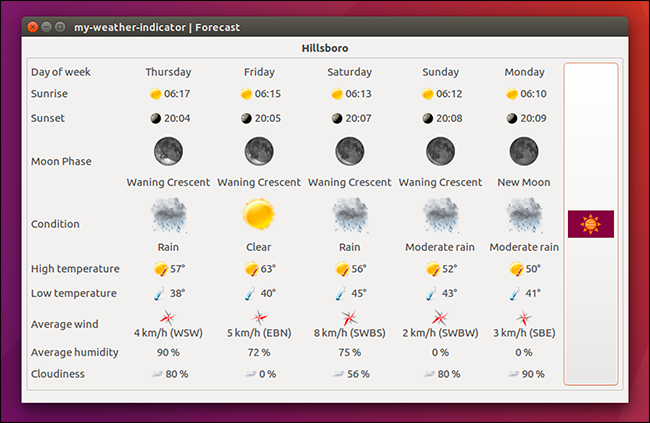Click the High temperature row label
The height and width of the screenshot is (423, 650).
point(75,269)
